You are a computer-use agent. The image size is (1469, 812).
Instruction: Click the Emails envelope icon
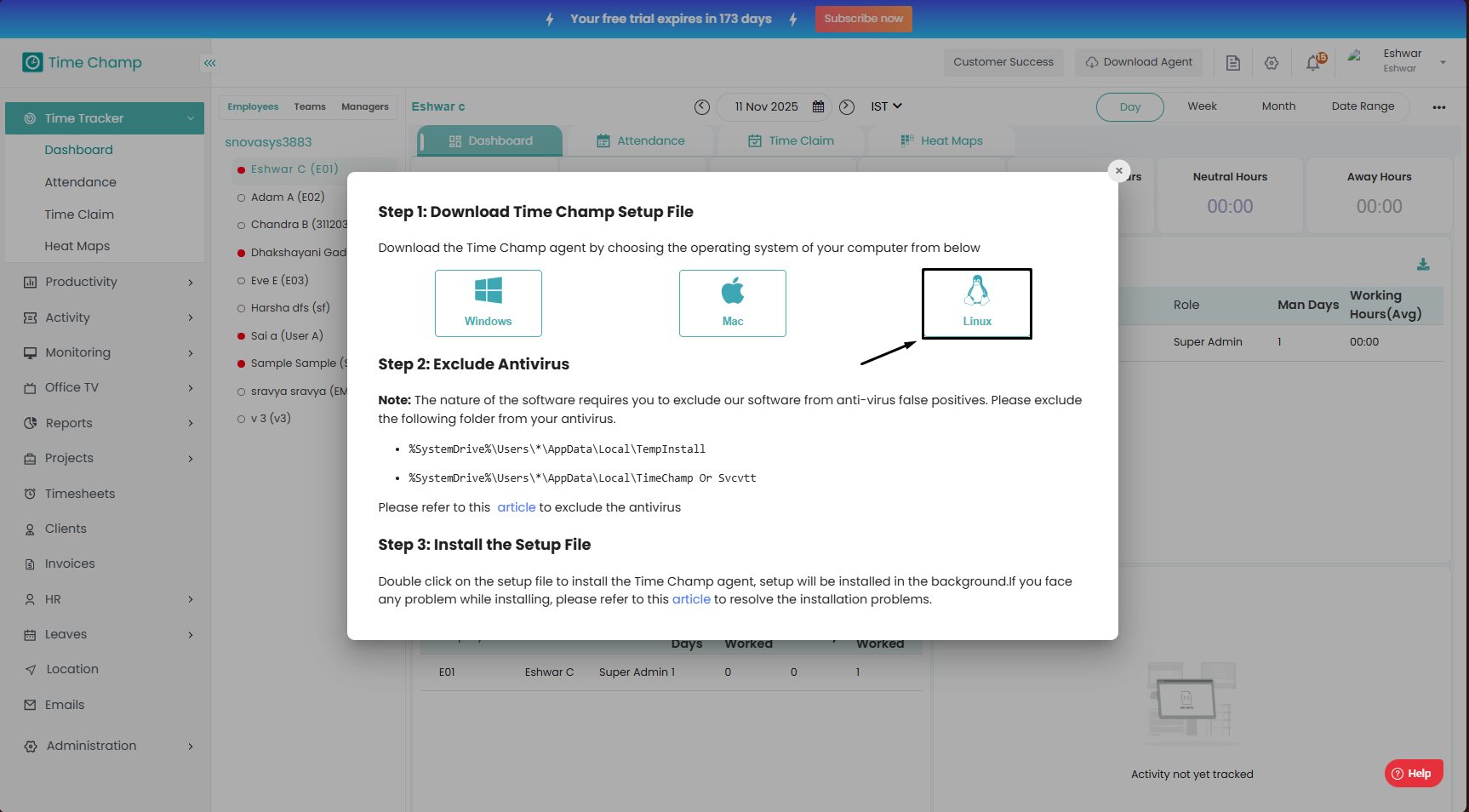(x=31, y=705)
